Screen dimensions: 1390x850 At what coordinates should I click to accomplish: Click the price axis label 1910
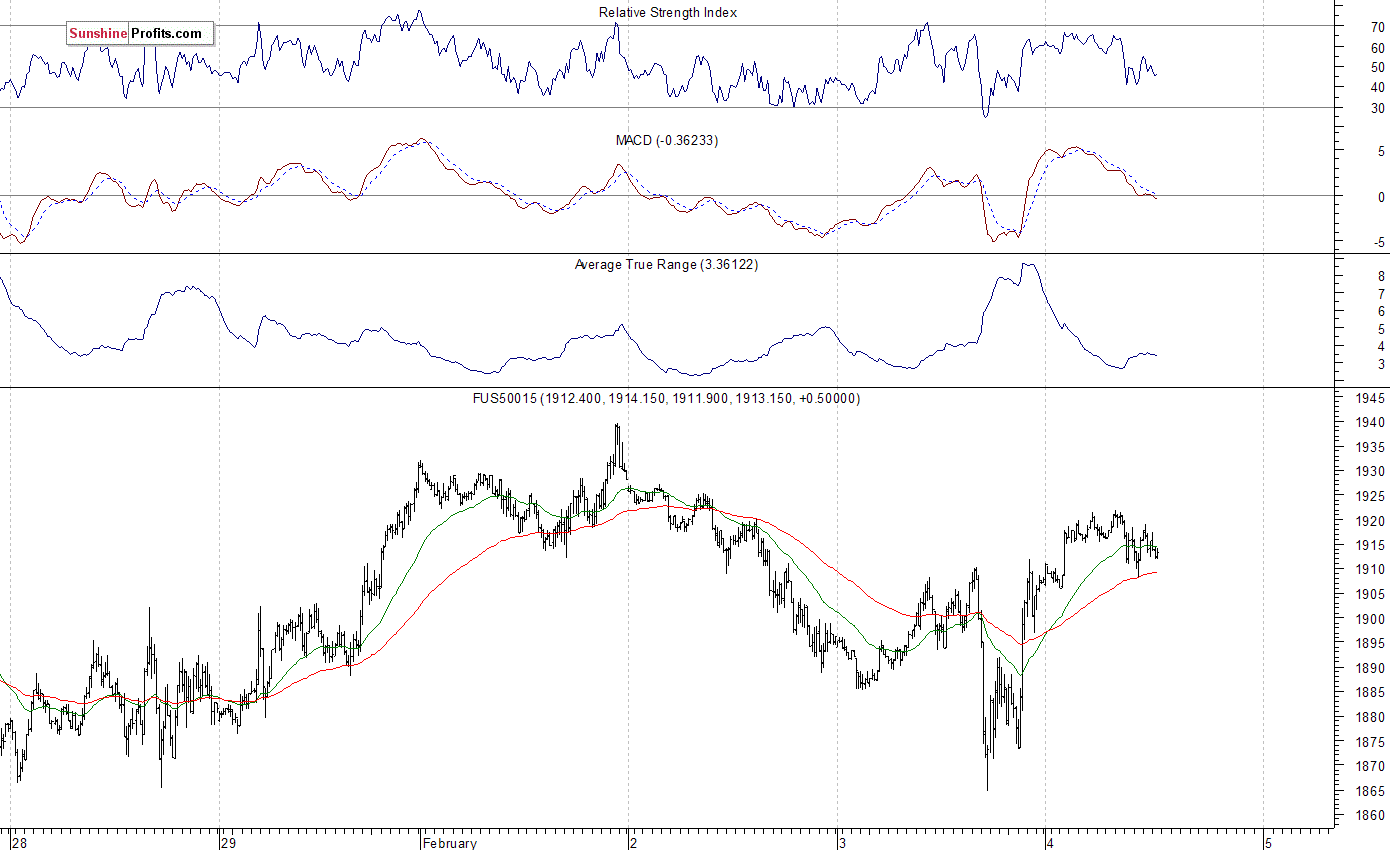[x=1370, y=570]
